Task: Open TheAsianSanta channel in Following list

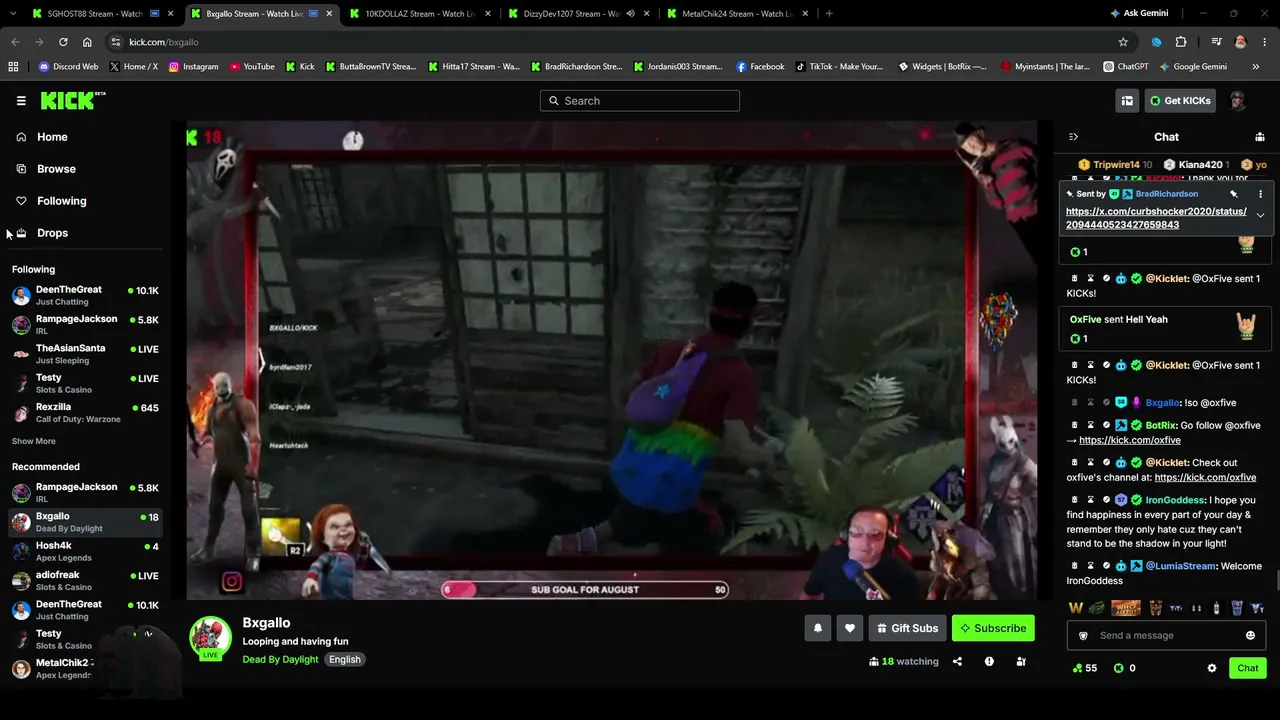Action: (86, 354)
